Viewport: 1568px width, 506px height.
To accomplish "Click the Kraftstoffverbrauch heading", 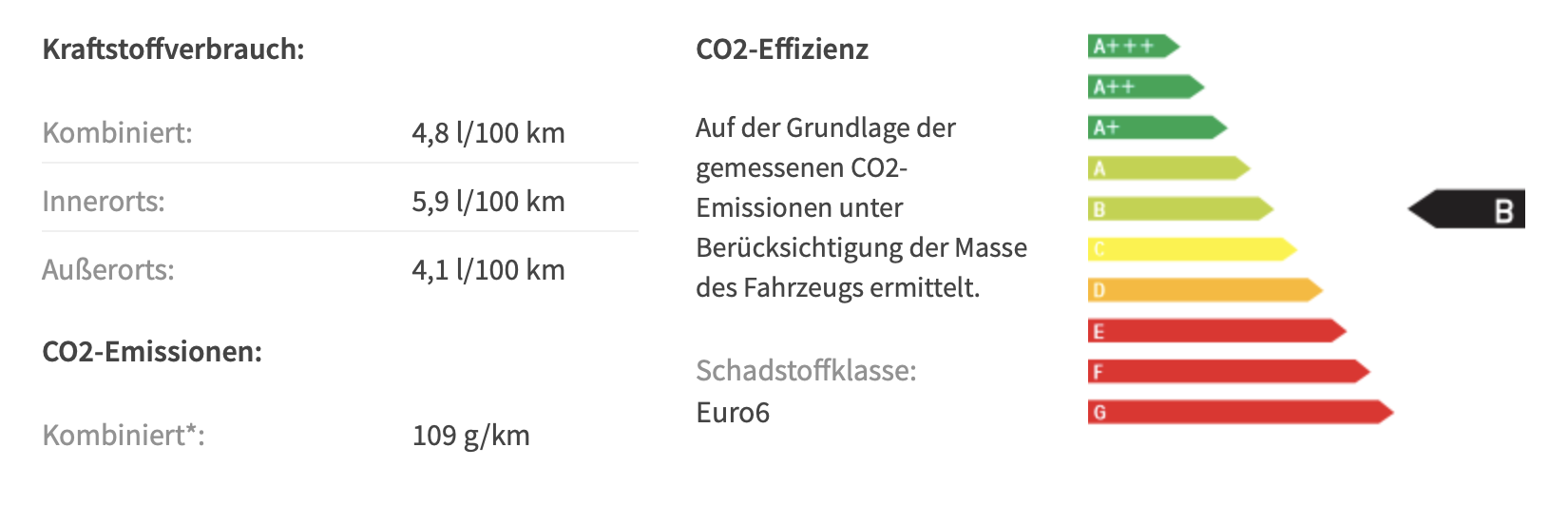I will tap(174, 49).
